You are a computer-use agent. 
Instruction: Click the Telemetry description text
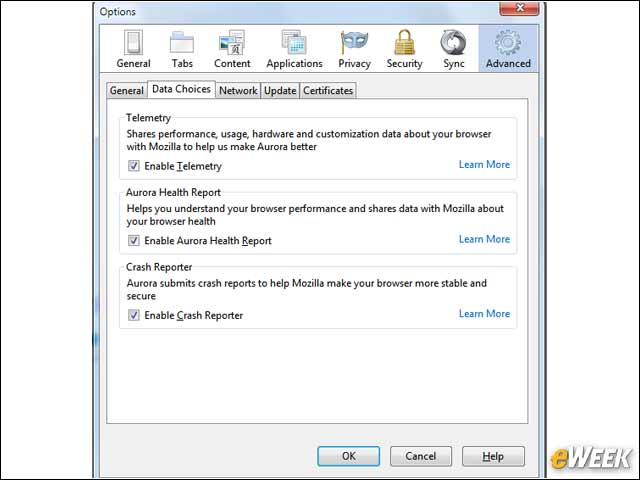point(309,140)
